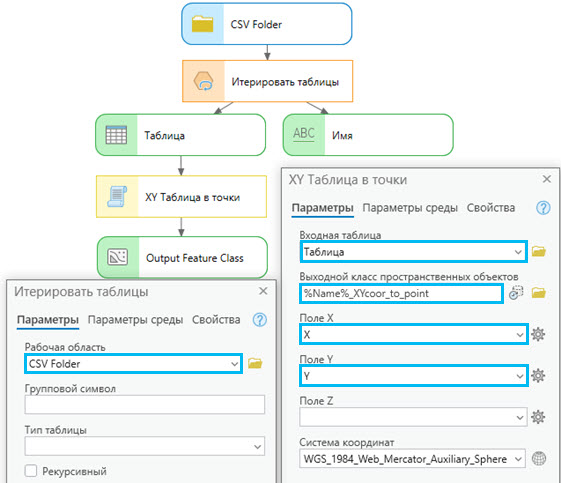This screenshot has height=483, width=561.
Task: Select the Output Feature Class icon
Action: tap(118, 257)
